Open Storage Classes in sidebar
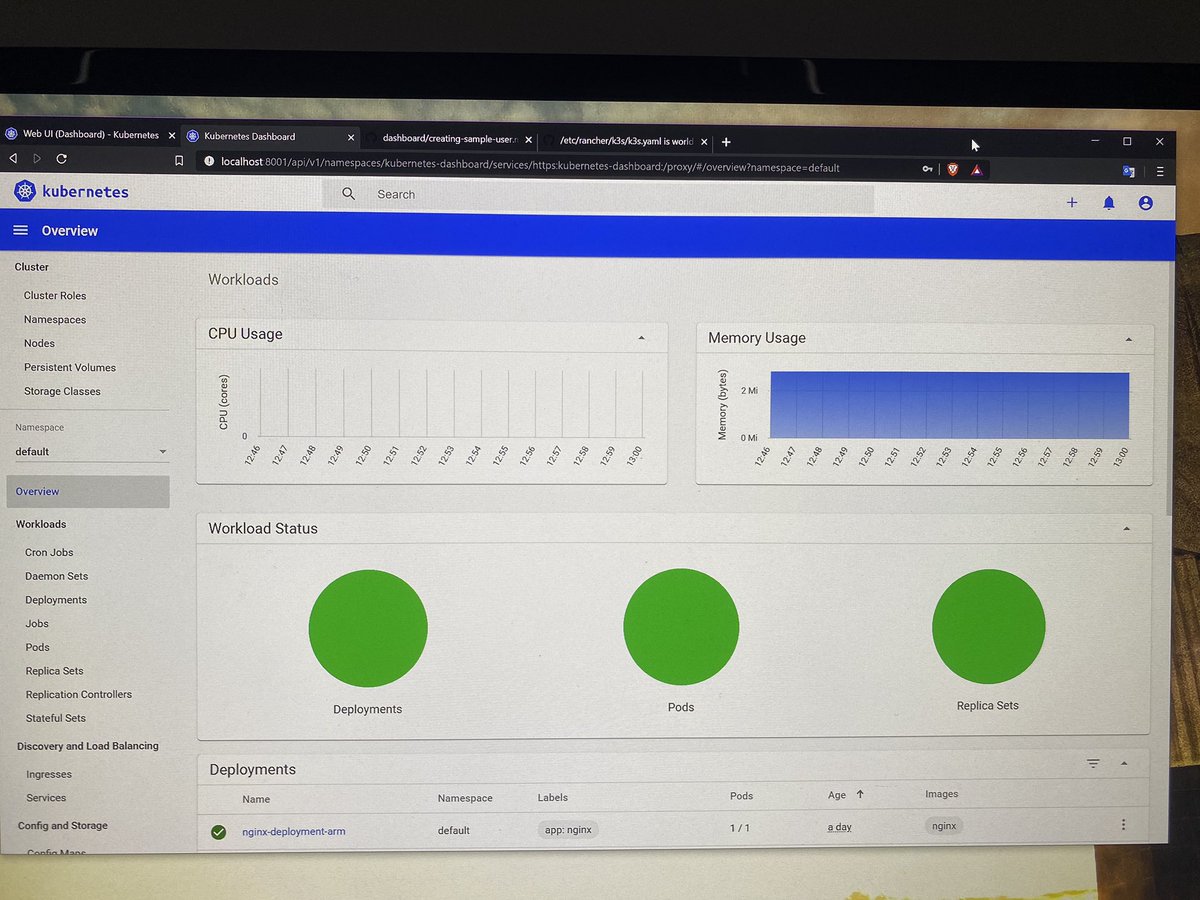Image resolution: width=1200 pixels, height=900 pixels. click(x=62, y=392)
